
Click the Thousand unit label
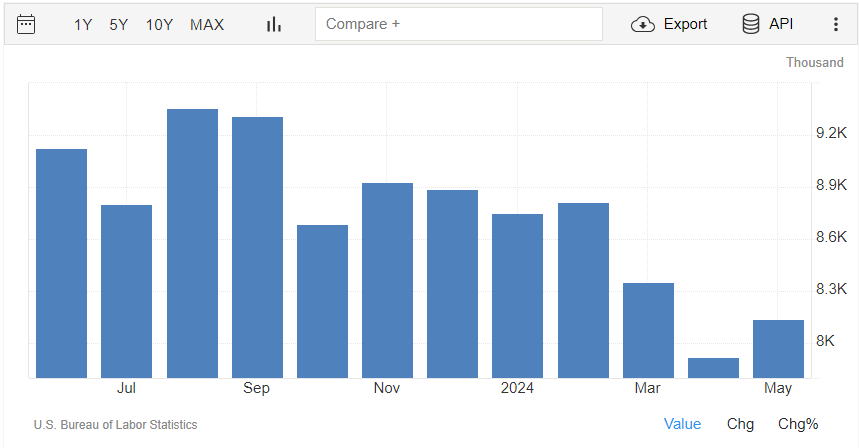(815, 62)
